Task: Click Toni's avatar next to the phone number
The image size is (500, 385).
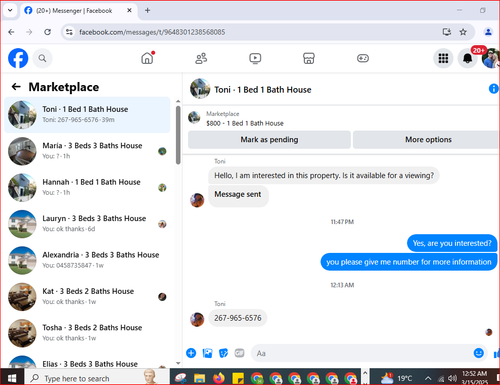Action: (x=197, y=319)
